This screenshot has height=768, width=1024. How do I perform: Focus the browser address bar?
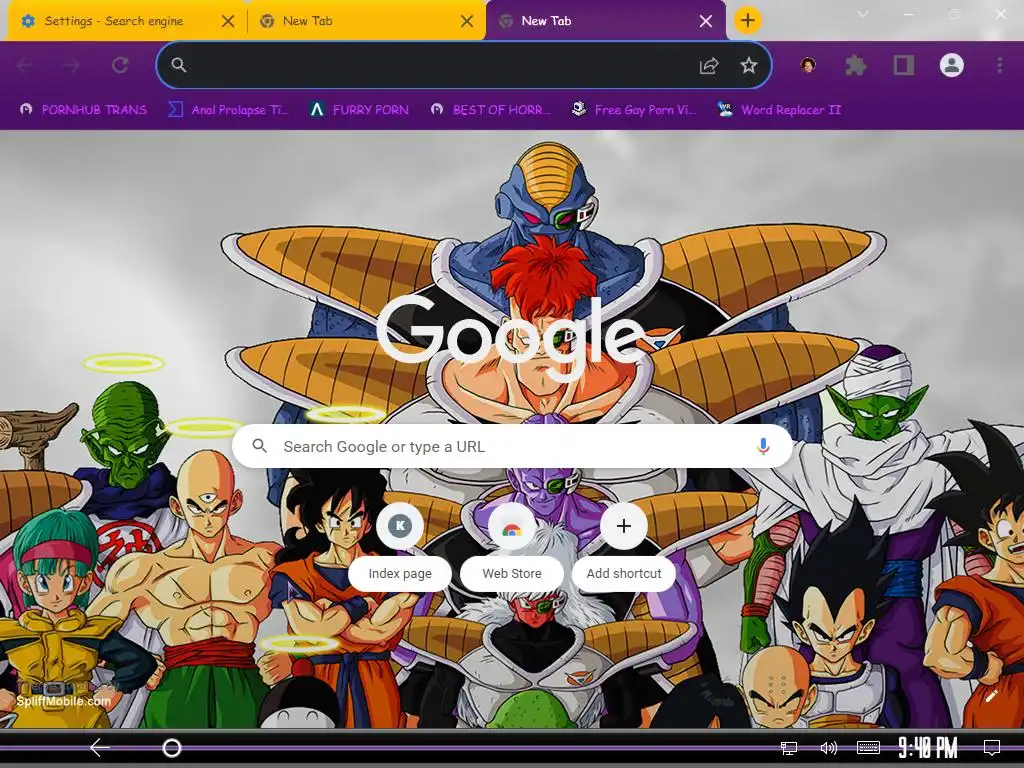tap(464, 65)
